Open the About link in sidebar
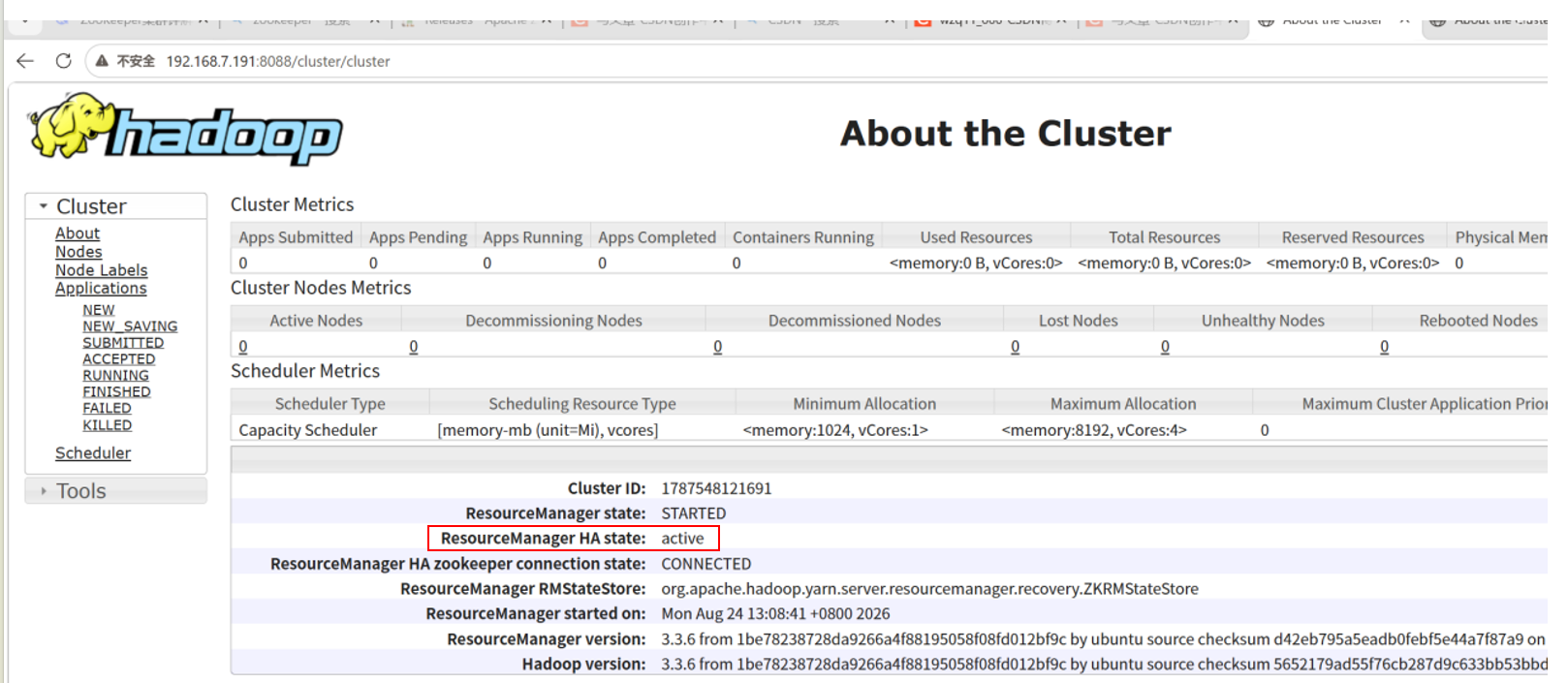 coord(78,233)
